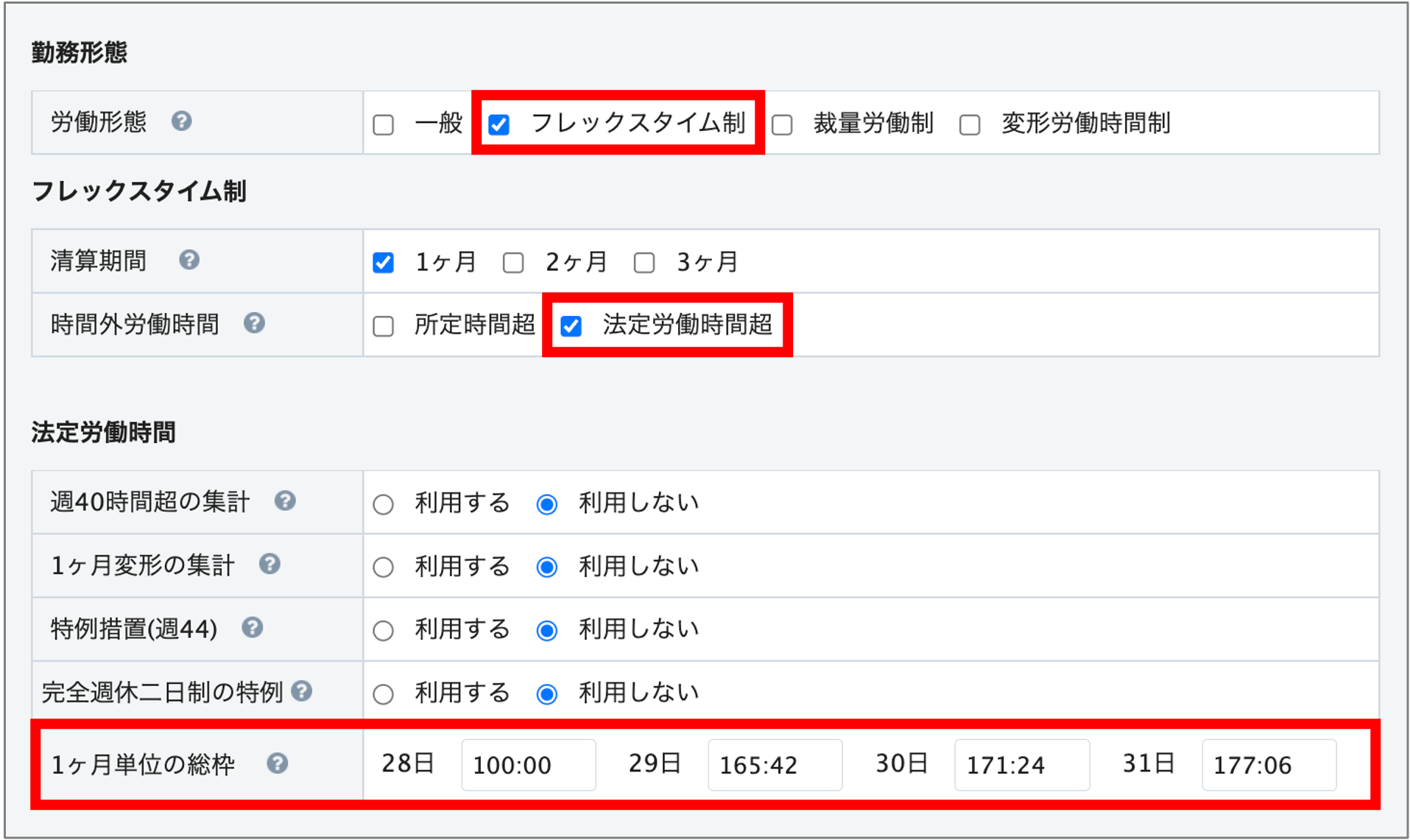
Task: Click the 法定労働時間 section heading
Action: click(103, 432)
